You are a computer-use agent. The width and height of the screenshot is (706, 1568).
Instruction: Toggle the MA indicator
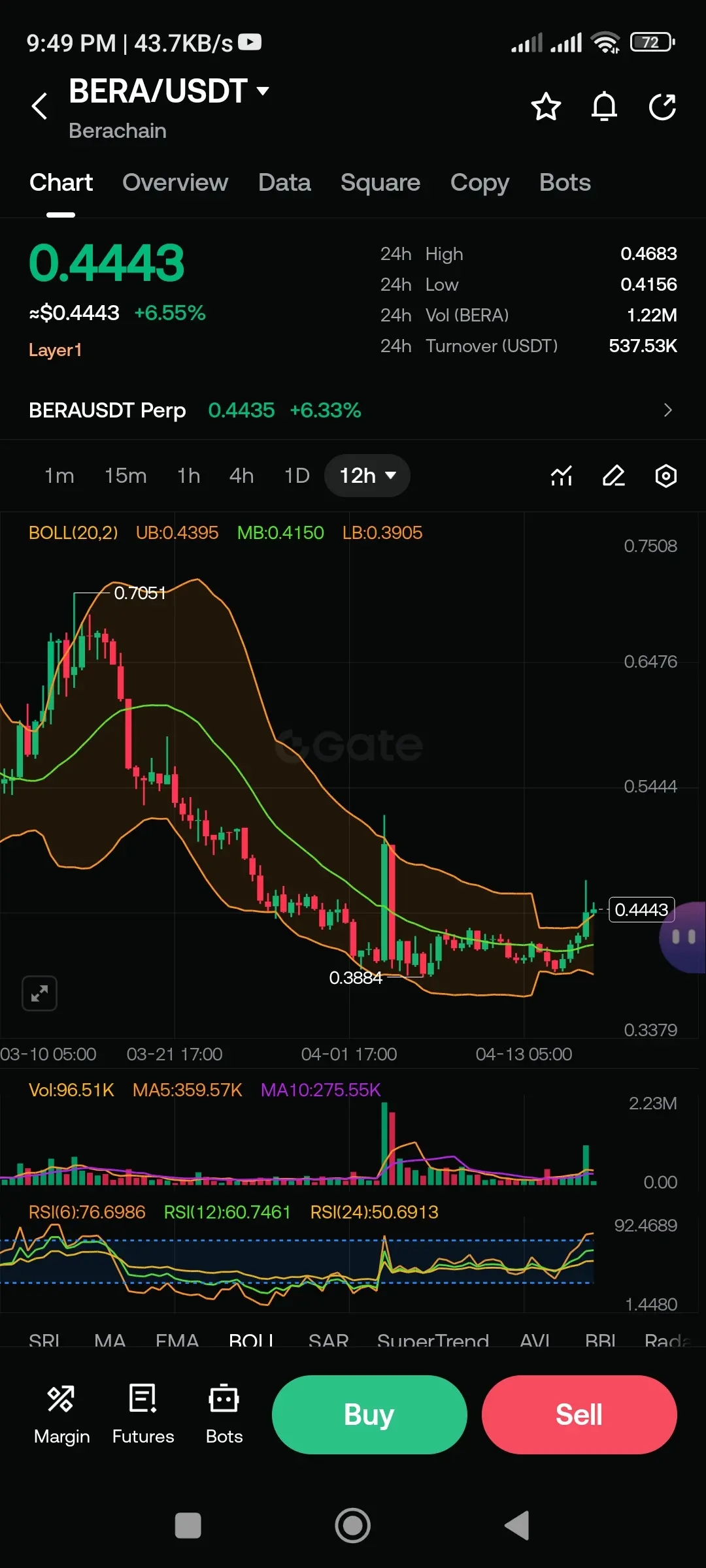click(110, 1342)
